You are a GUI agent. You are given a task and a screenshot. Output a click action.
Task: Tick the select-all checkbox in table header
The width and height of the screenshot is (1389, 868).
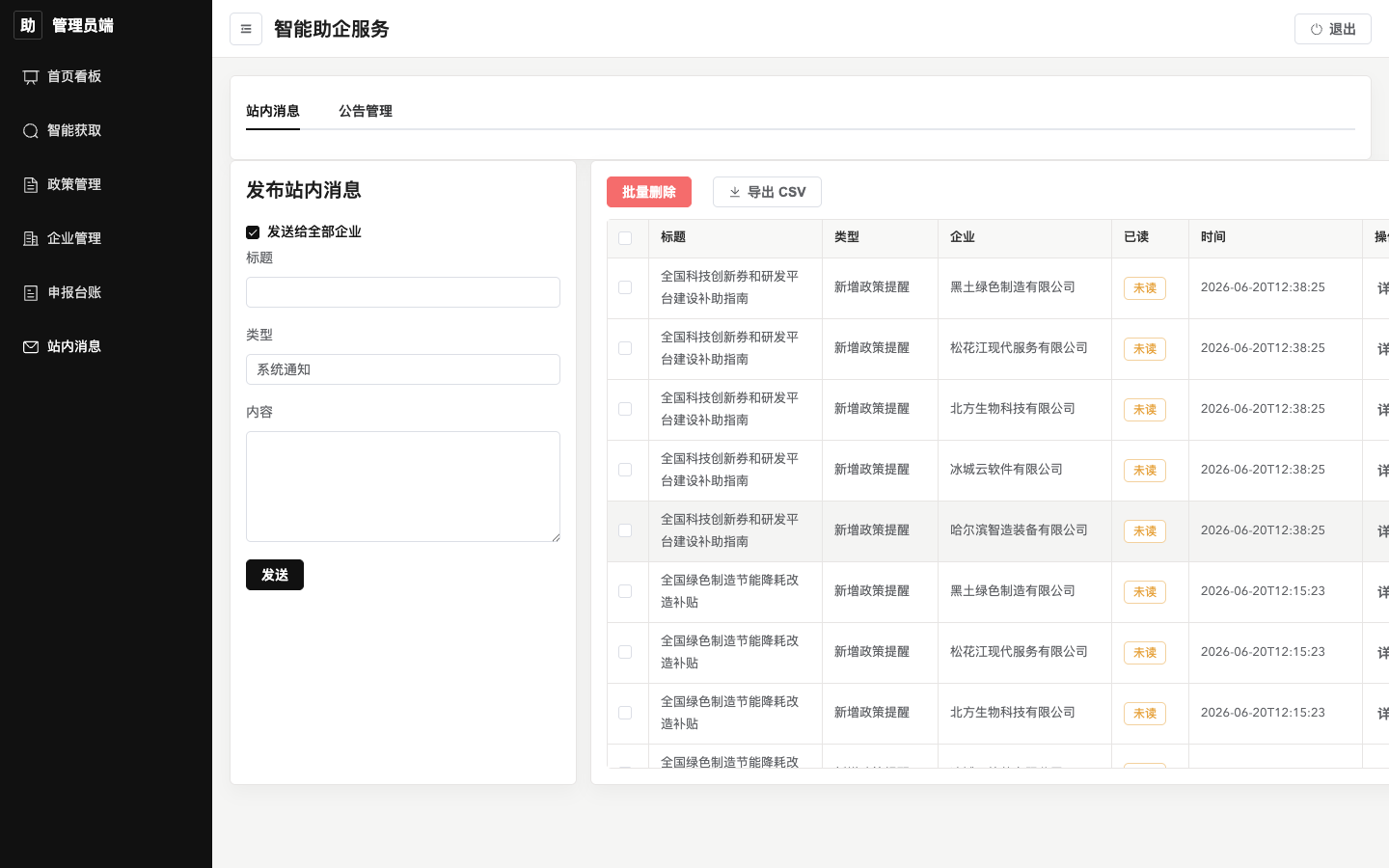click(x=625, y=238)
